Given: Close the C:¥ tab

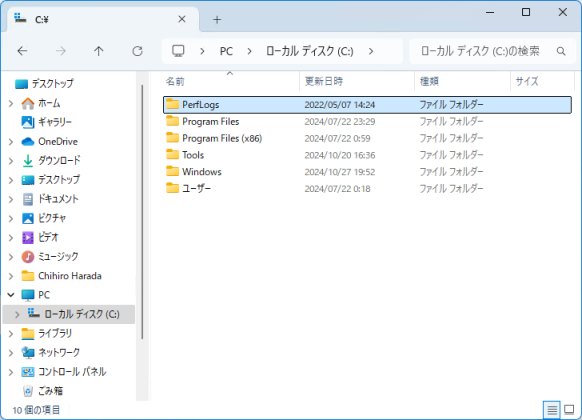Looking at the screenshot, I should coord(182,19).
